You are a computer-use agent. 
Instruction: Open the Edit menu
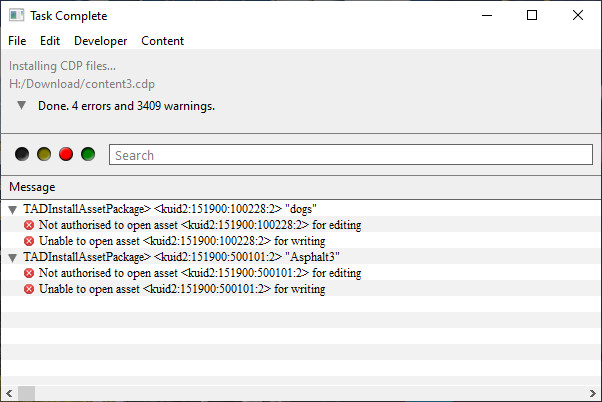(50, 41)
